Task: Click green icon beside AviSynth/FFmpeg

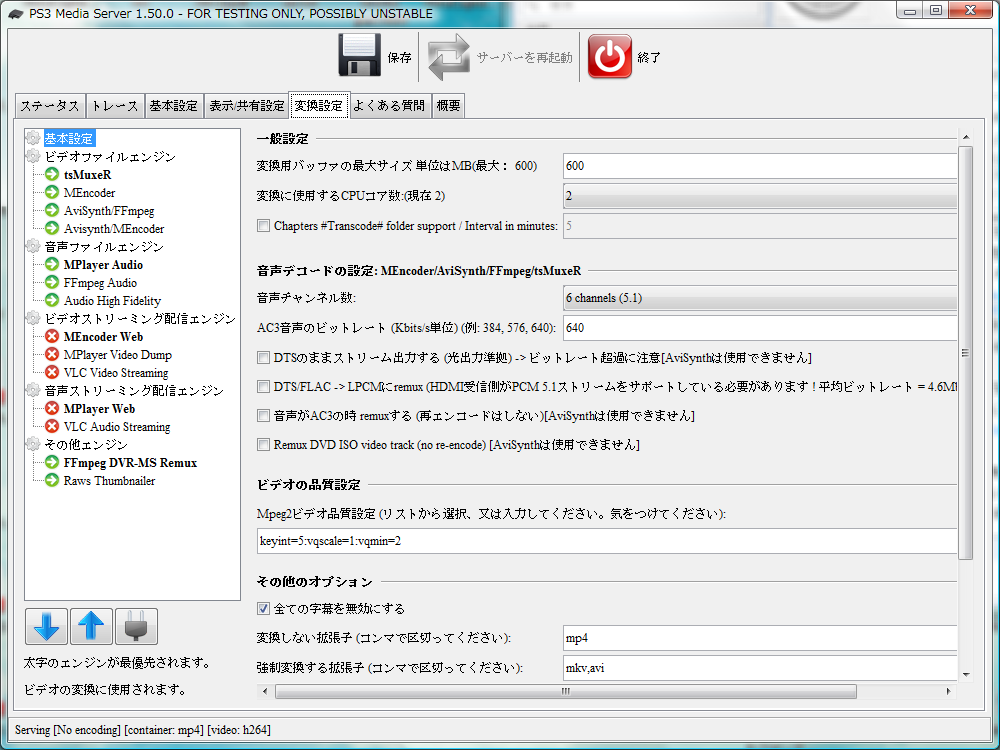Action: point(52,210)
